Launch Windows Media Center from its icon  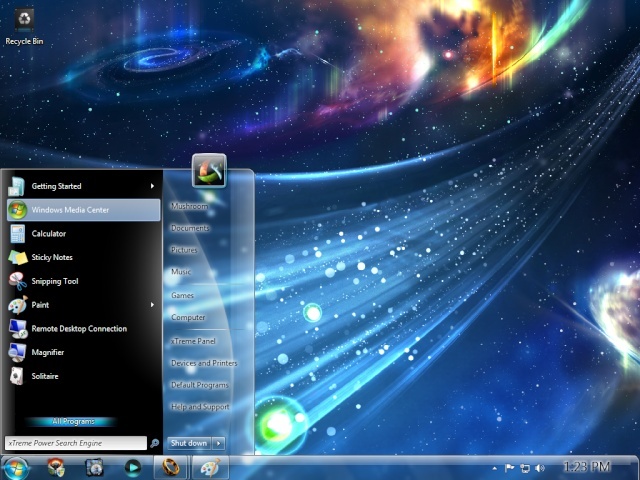point(18,210)
